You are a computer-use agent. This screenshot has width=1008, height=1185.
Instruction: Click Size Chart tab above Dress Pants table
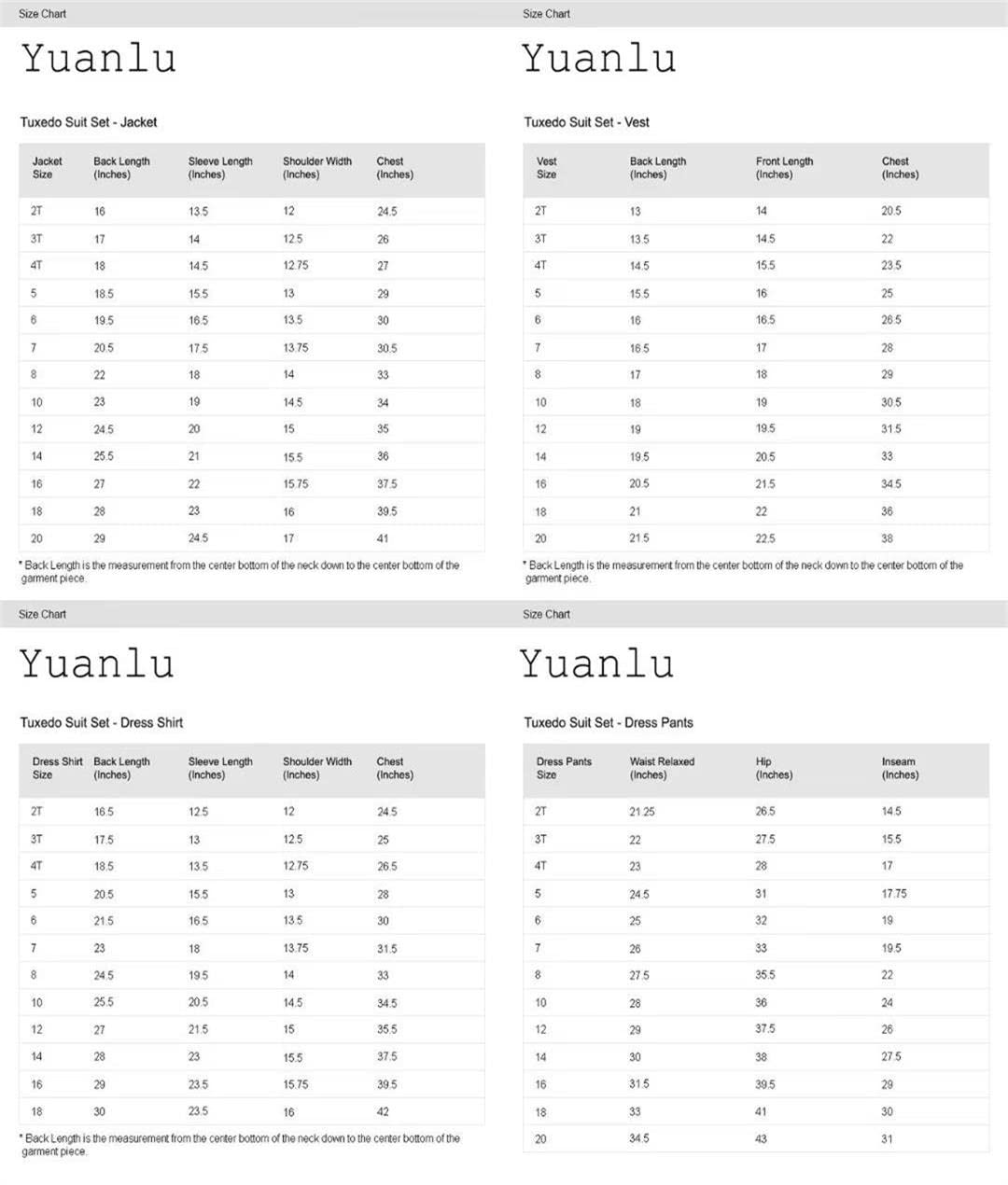(546, 614)
